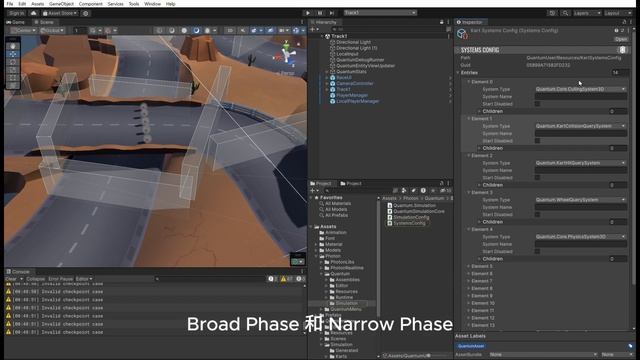Open Element 2 System Type dropdown

581,163
